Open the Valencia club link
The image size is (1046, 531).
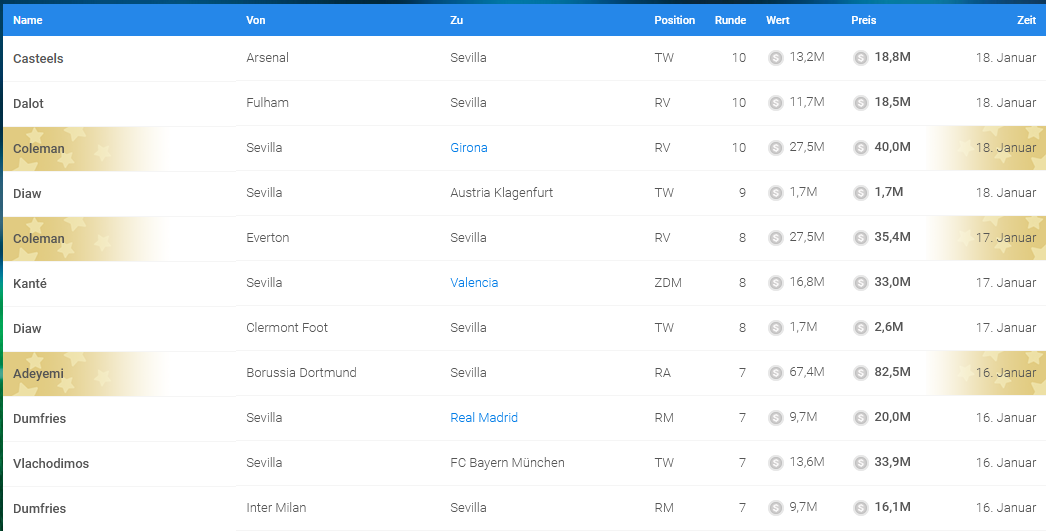474,282
